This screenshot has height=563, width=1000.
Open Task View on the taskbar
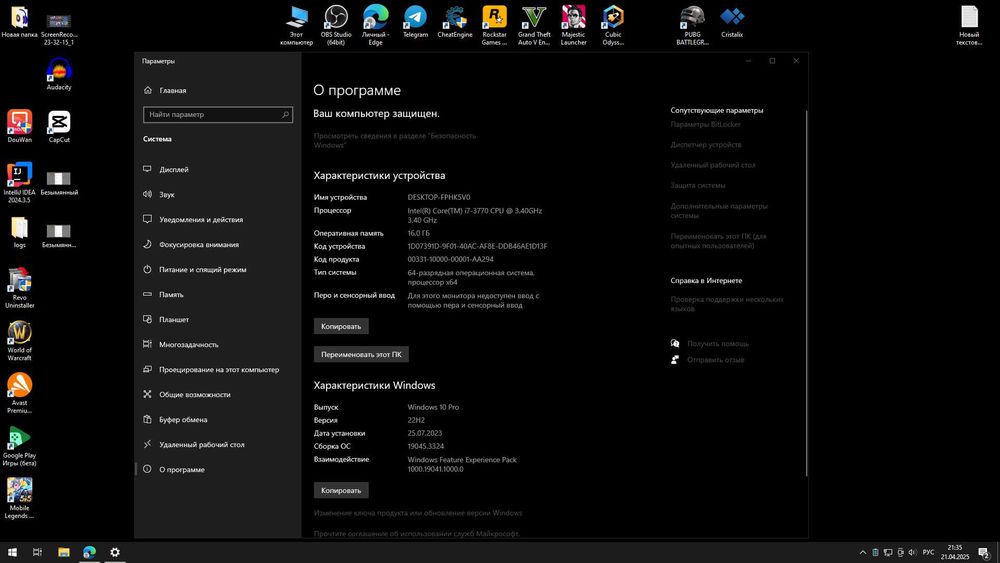pyautogui.click(x=38, y=552)
